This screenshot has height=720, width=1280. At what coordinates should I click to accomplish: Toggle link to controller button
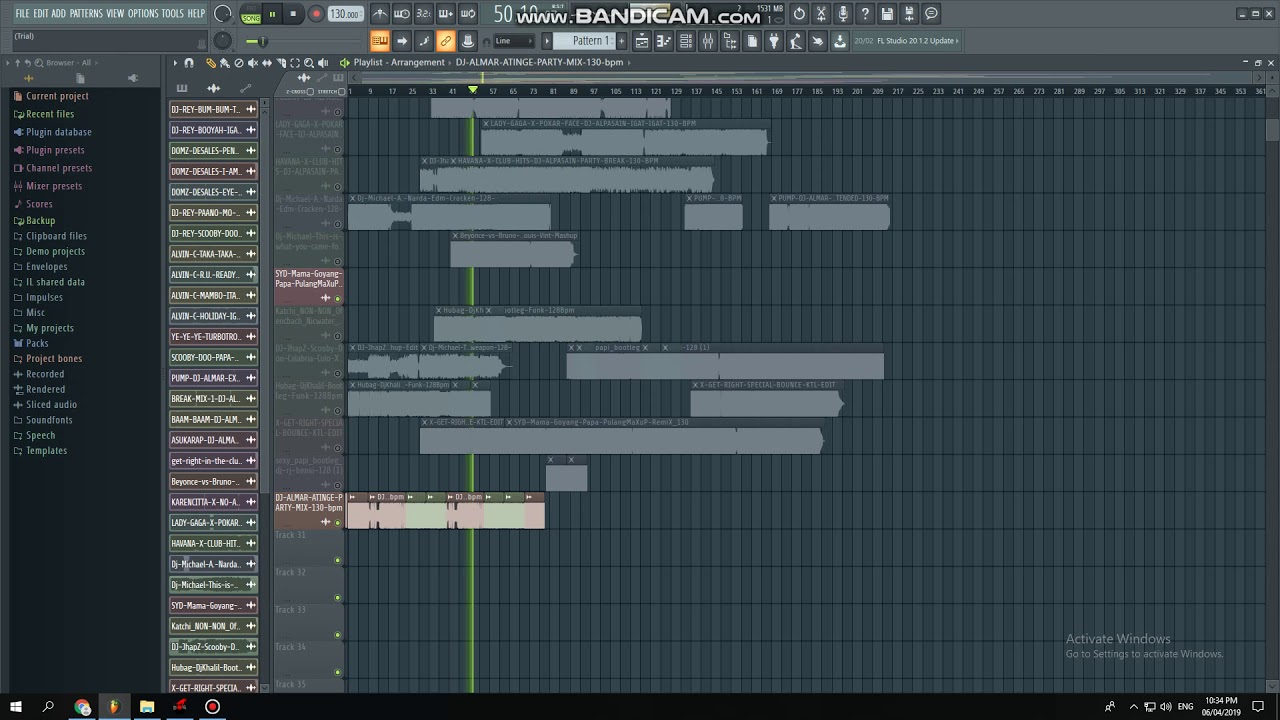tap(446, 41)
